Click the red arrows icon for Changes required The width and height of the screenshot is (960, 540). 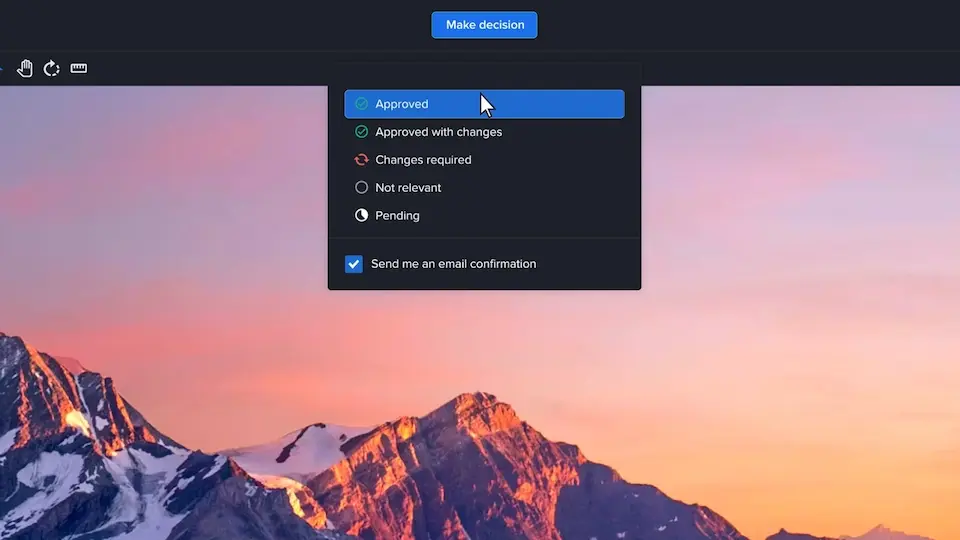(x=362, y=160)
